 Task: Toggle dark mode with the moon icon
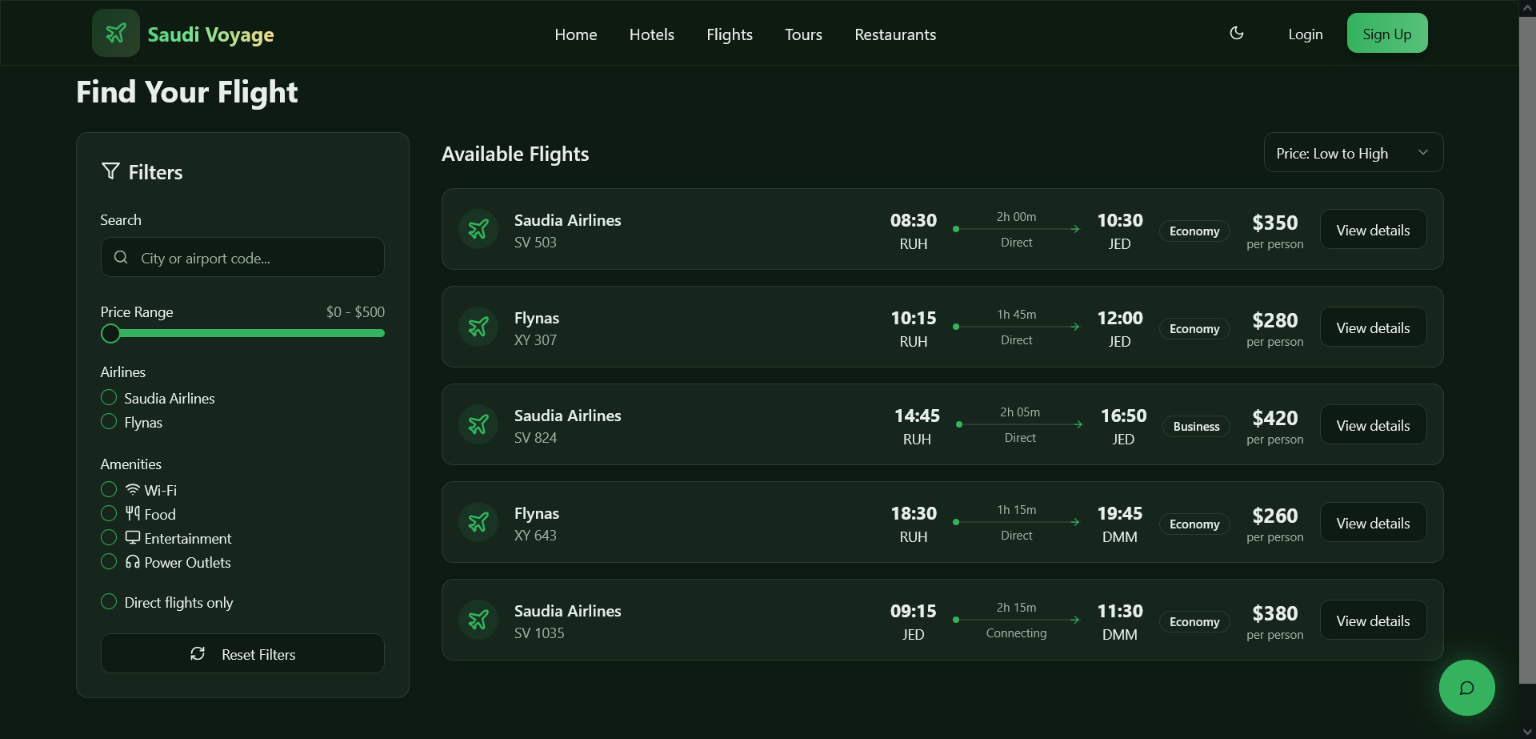(x=1236, y=34)
